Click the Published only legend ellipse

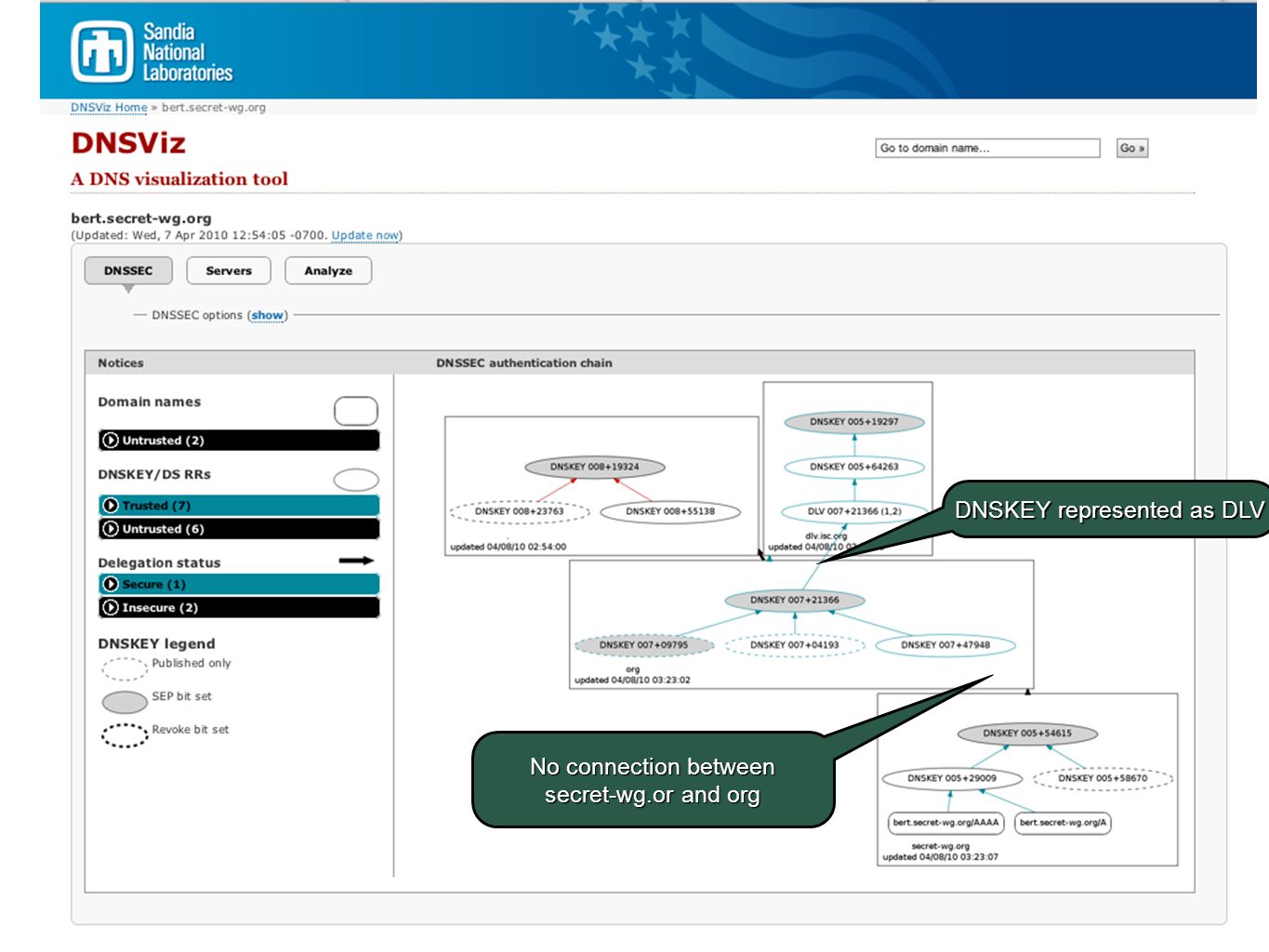[125, 668]
